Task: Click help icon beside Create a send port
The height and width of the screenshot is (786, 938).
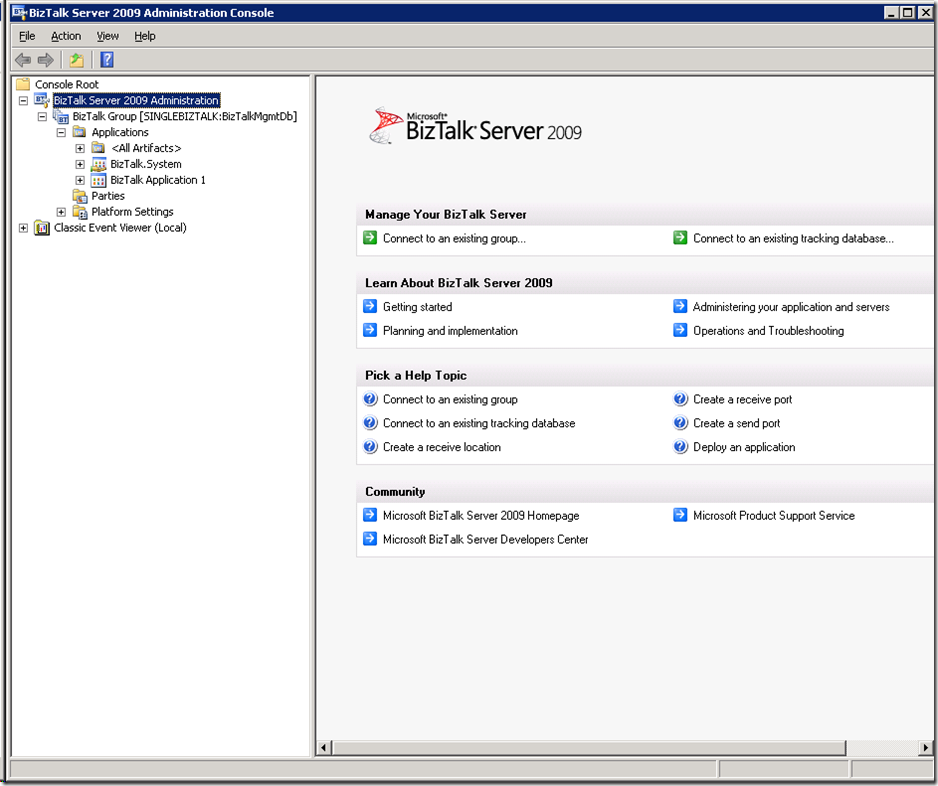Action: 680,422
